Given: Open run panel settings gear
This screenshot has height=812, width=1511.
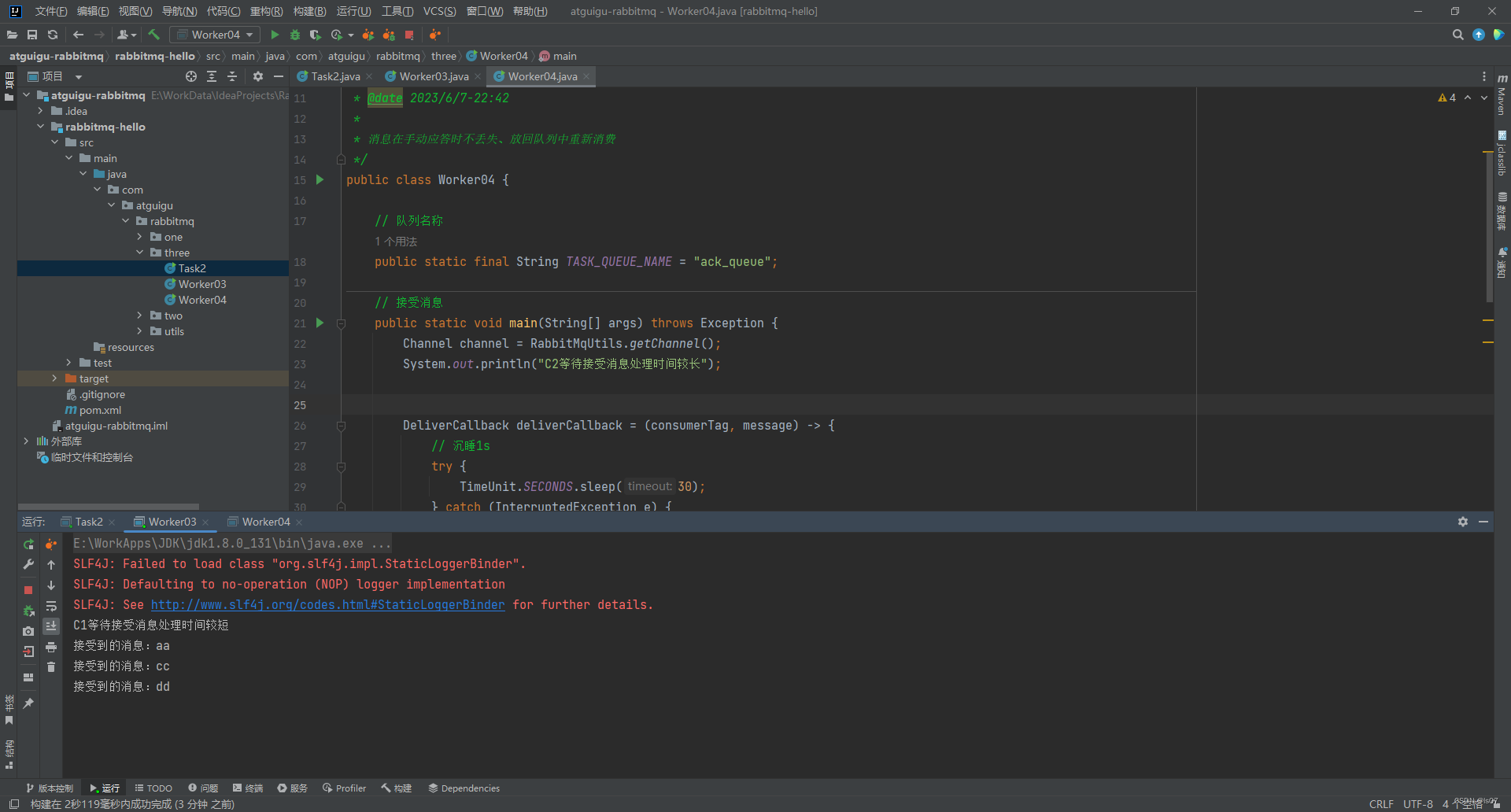Looking at the screenshot, I should click(1463, 522).
